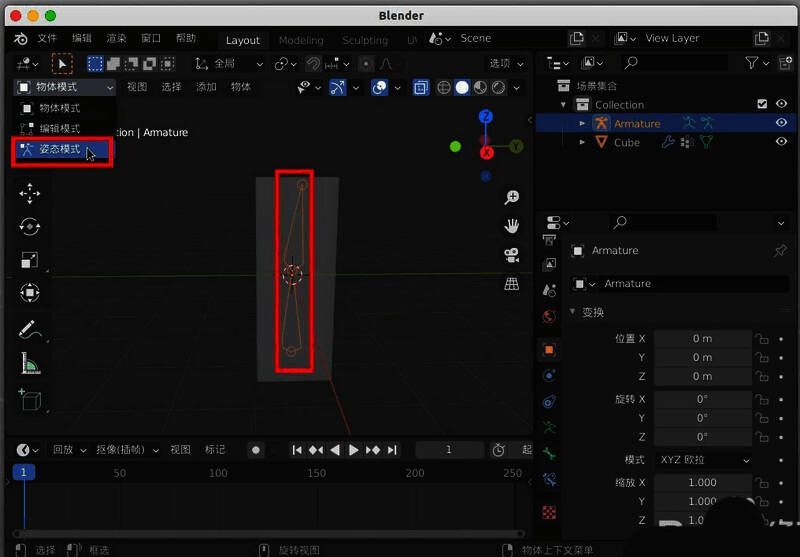Lock position X transform

coord(762,339)
